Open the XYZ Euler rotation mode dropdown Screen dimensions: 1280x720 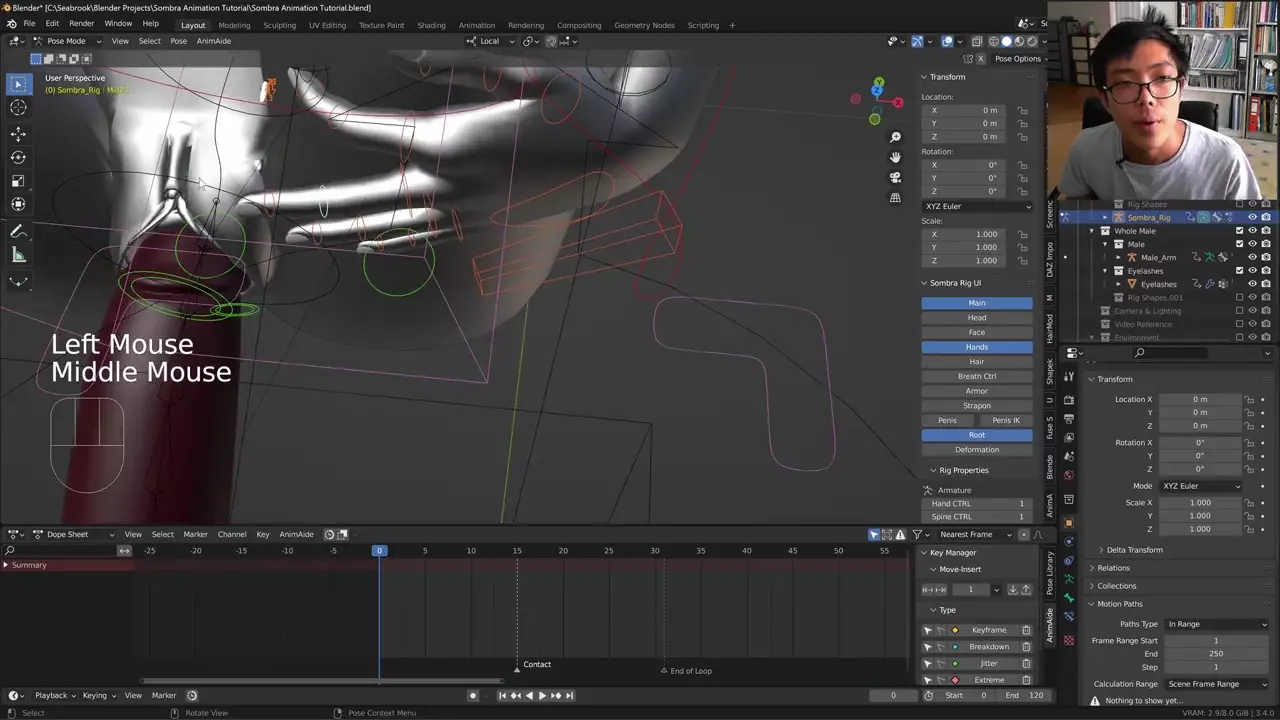coord(977,206)
